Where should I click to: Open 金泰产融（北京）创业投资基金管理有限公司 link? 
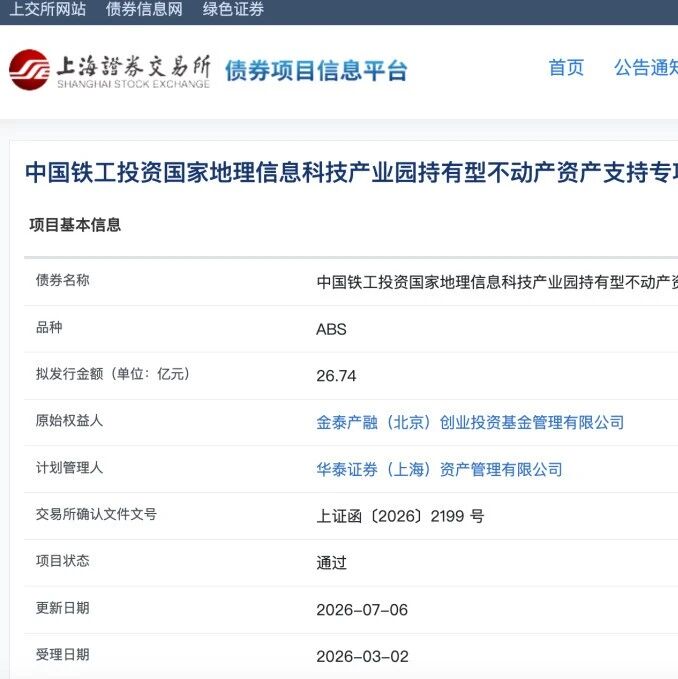[470, 422]
